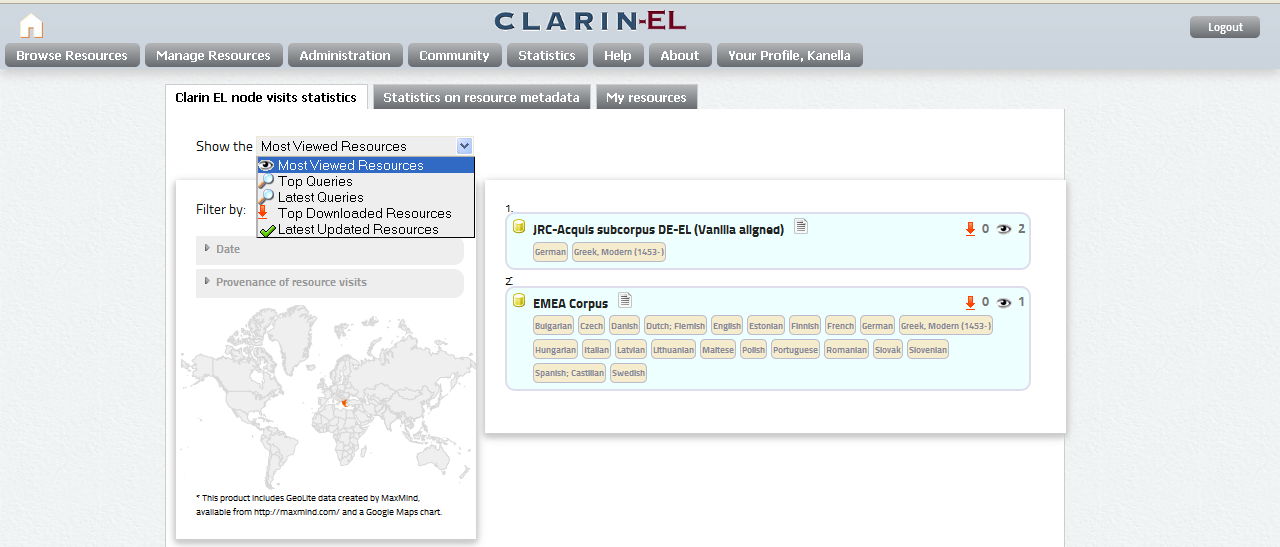Open EMEA Corpus resource link
This screenshot has width=1280, height=547.
570,303
